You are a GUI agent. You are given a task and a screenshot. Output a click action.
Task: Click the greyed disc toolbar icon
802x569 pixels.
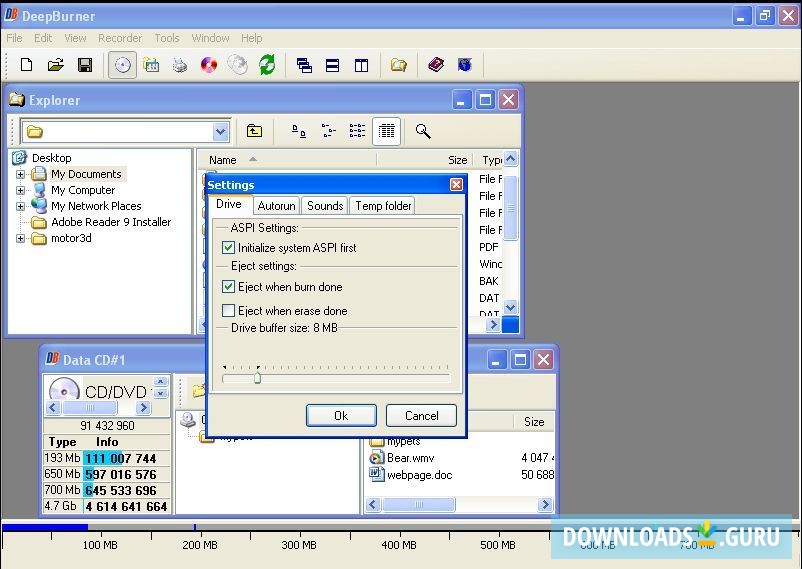point(237,65)
